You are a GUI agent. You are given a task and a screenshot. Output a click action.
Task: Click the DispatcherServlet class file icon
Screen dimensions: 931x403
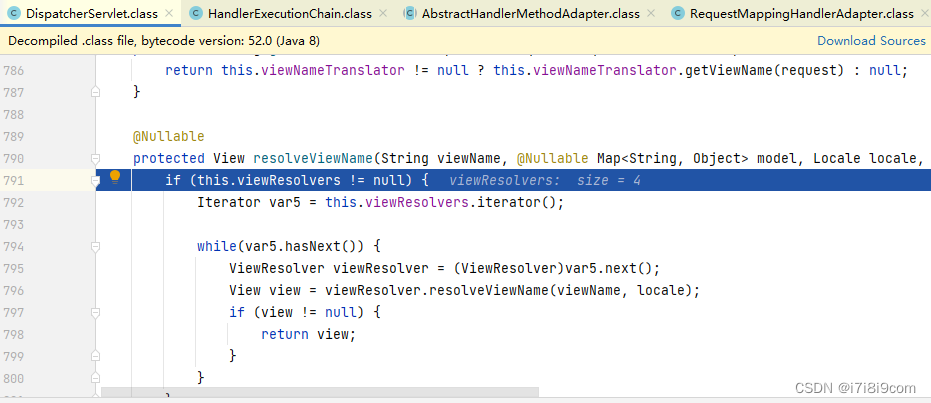pyautogui.click(x=14, y=13)
